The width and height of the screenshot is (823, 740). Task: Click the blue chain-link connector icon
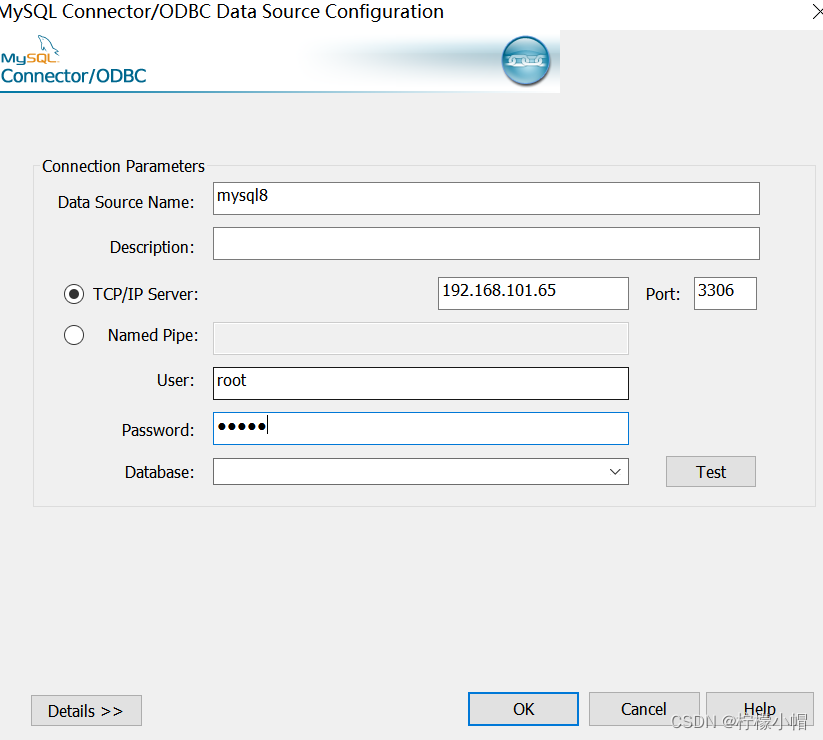pyautogui.click(x=525, y=61)
